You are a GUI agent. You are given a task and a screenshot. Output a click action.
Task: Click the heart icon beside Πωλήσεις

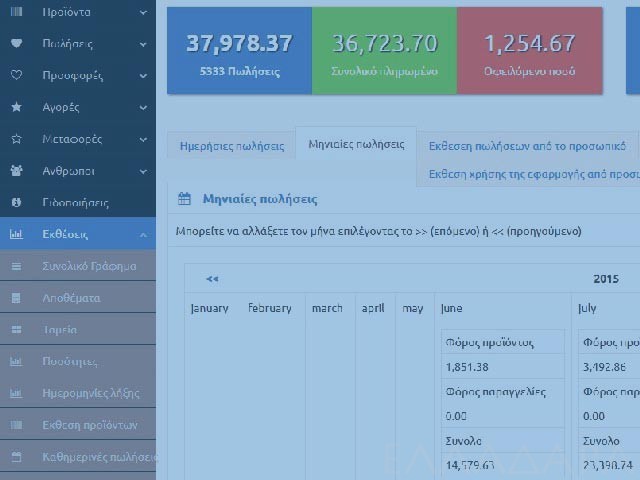(x=16, y=43)
